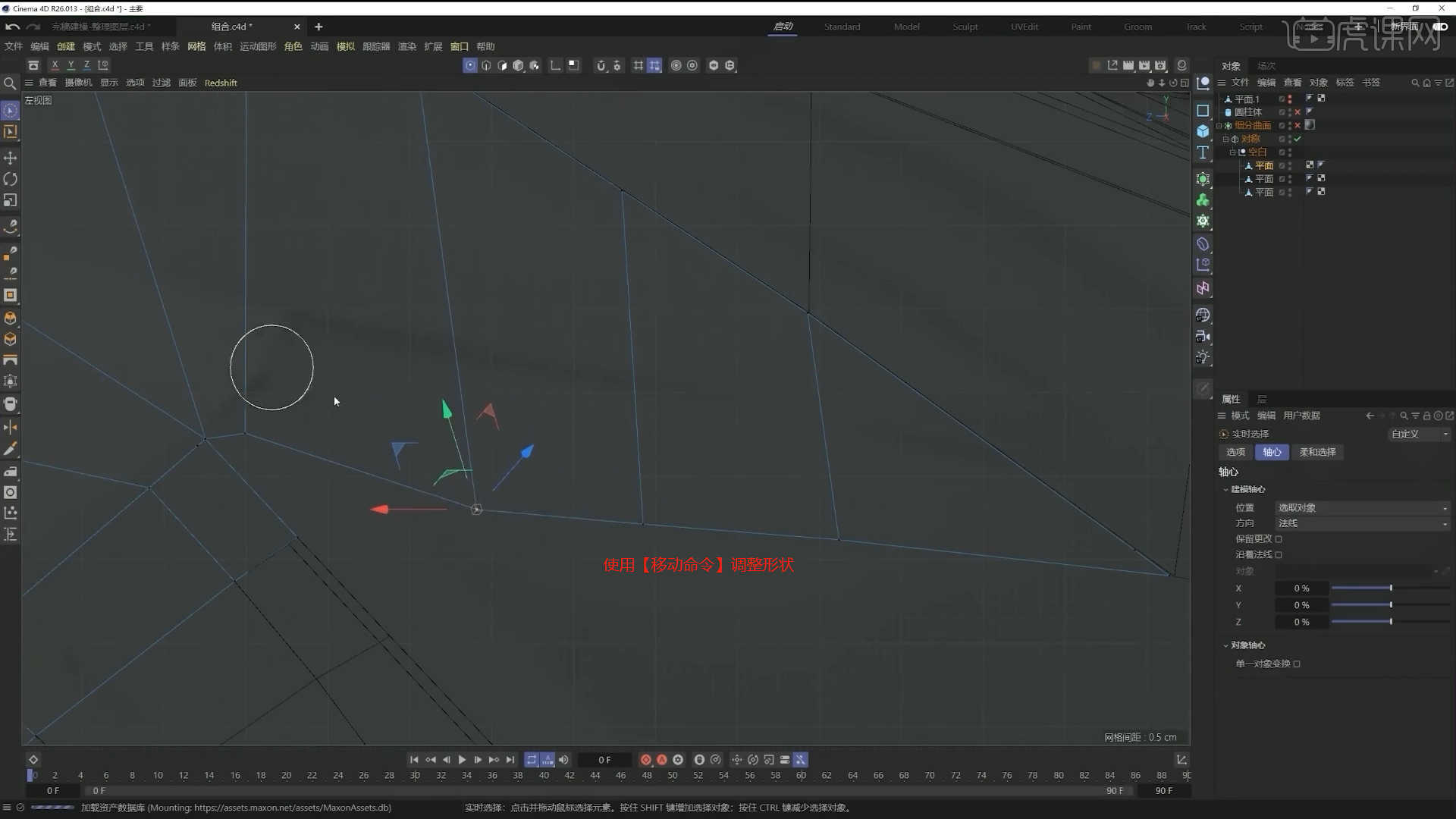Add a camera object from palette
The height and width of the screenshot is (819, 1456).
1203,336
